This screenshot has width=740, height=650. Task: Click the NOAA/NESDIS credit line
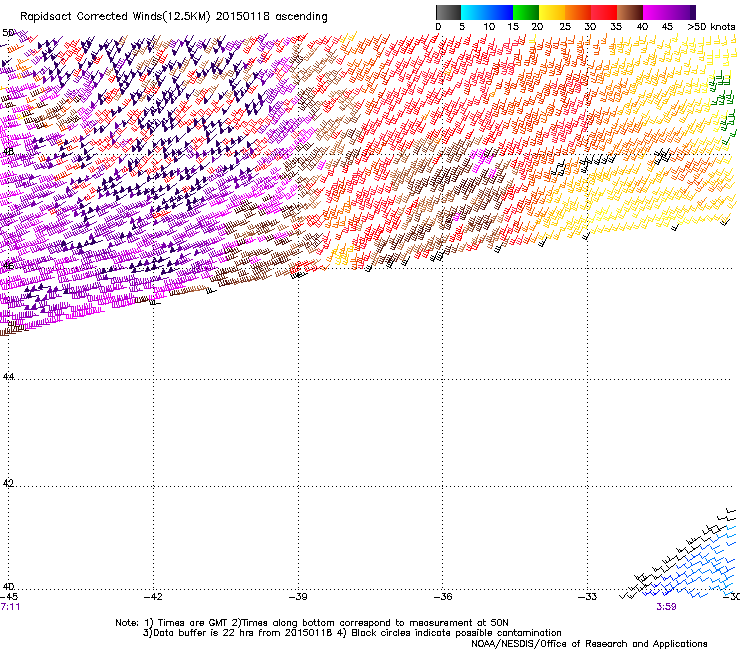tap(589, 644)
